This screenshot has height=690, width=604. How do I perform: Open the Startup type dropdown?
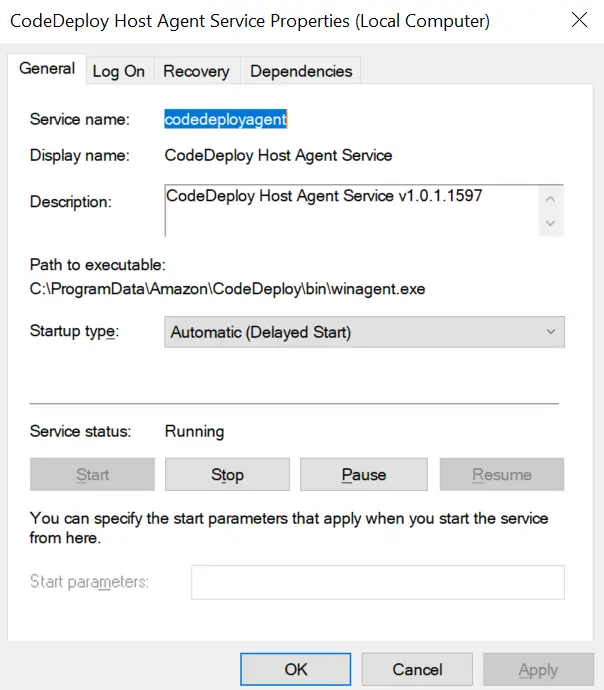click(x=364, y=332)
